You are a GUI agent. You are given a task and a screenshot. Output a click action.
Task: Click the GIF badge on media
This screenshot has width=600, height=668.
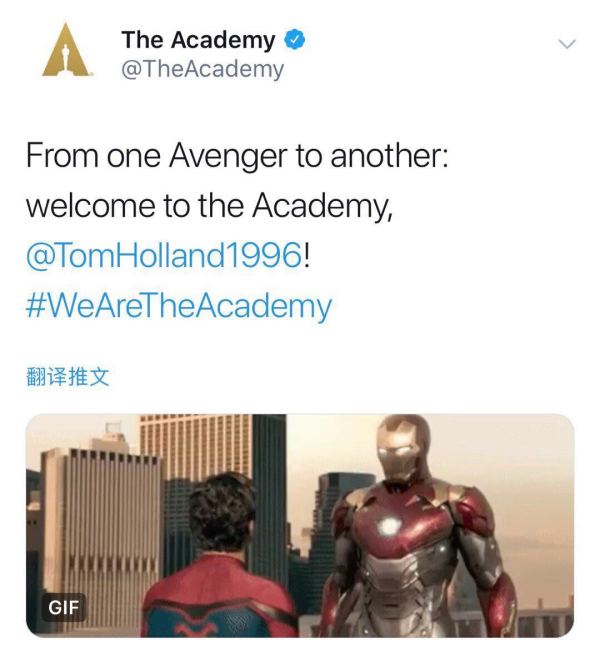63,607
